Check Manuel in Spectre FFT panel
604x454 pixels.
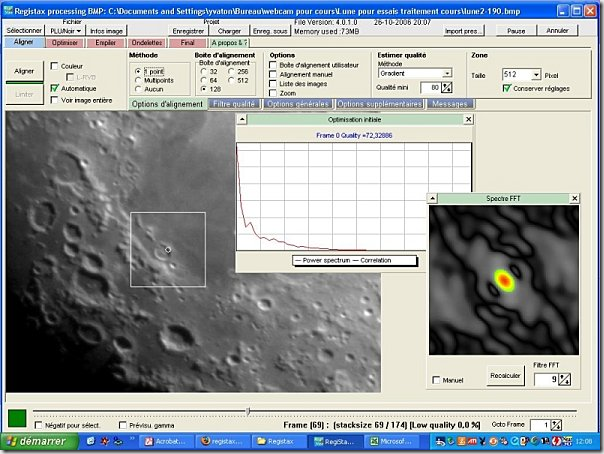tap(436, 380)
